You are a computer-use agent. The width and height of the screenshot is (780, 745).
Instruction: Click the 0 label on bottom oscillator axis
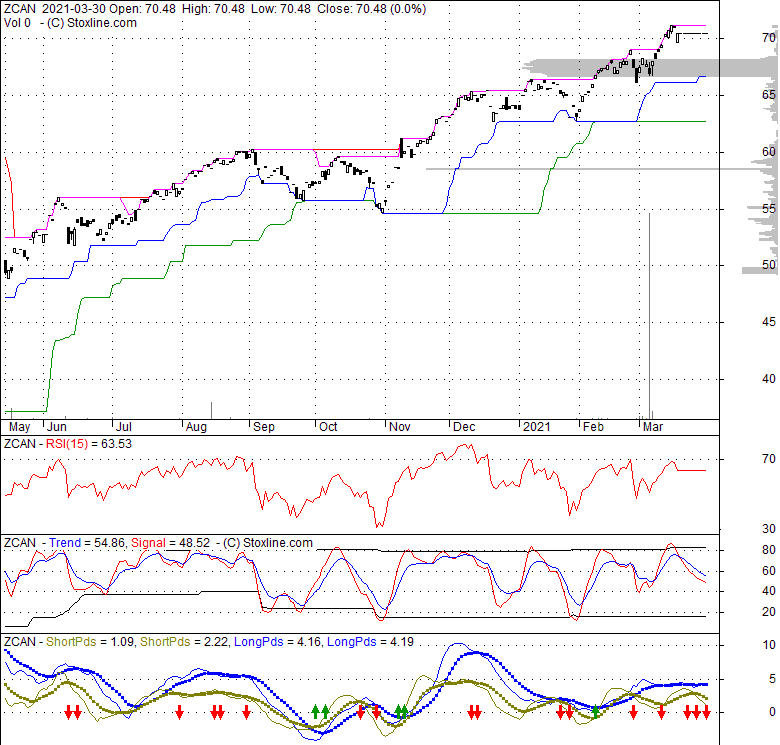(772, 712)
